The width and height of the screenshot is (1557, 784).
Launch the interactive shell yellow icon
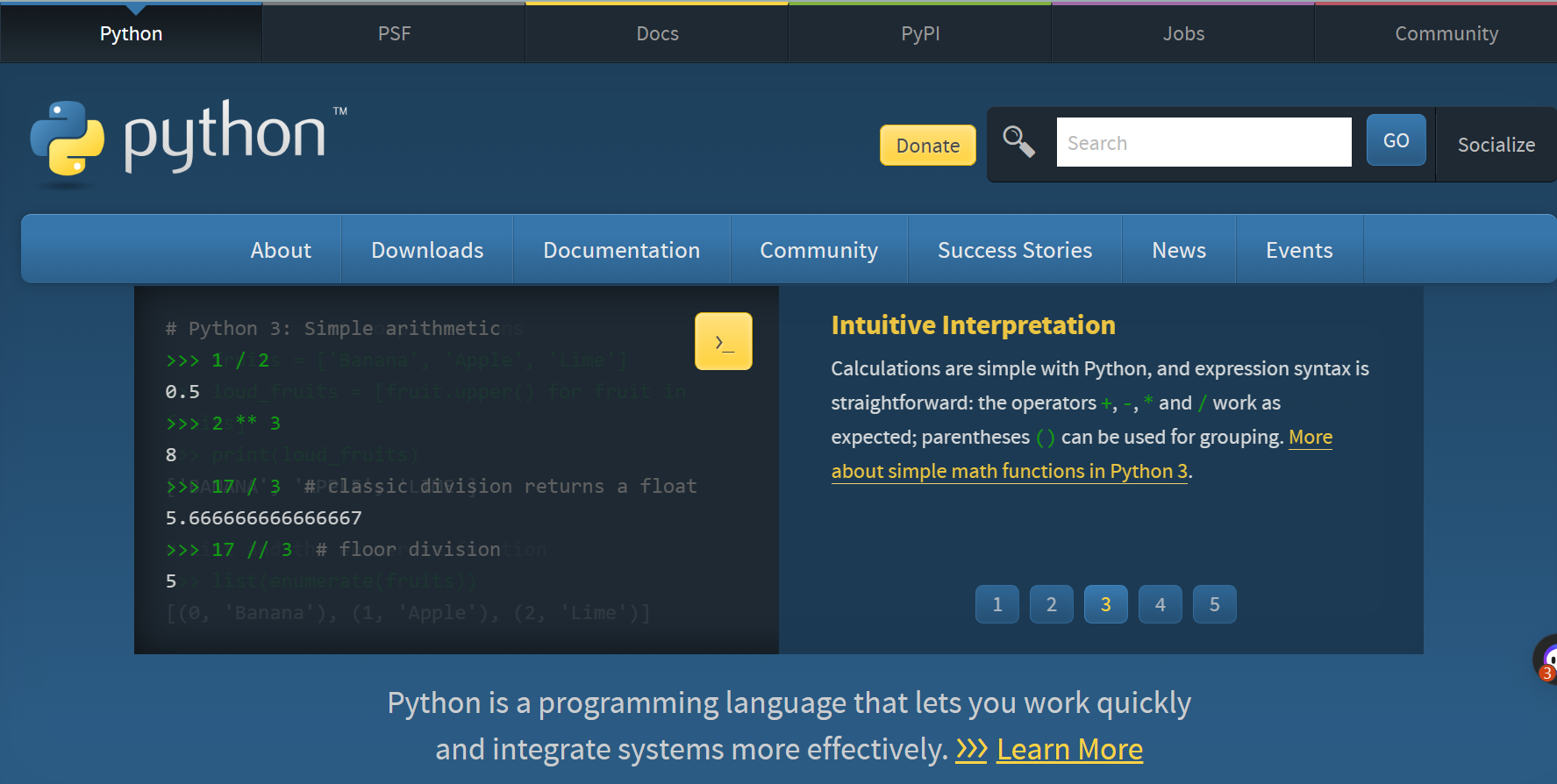point(724,341)
